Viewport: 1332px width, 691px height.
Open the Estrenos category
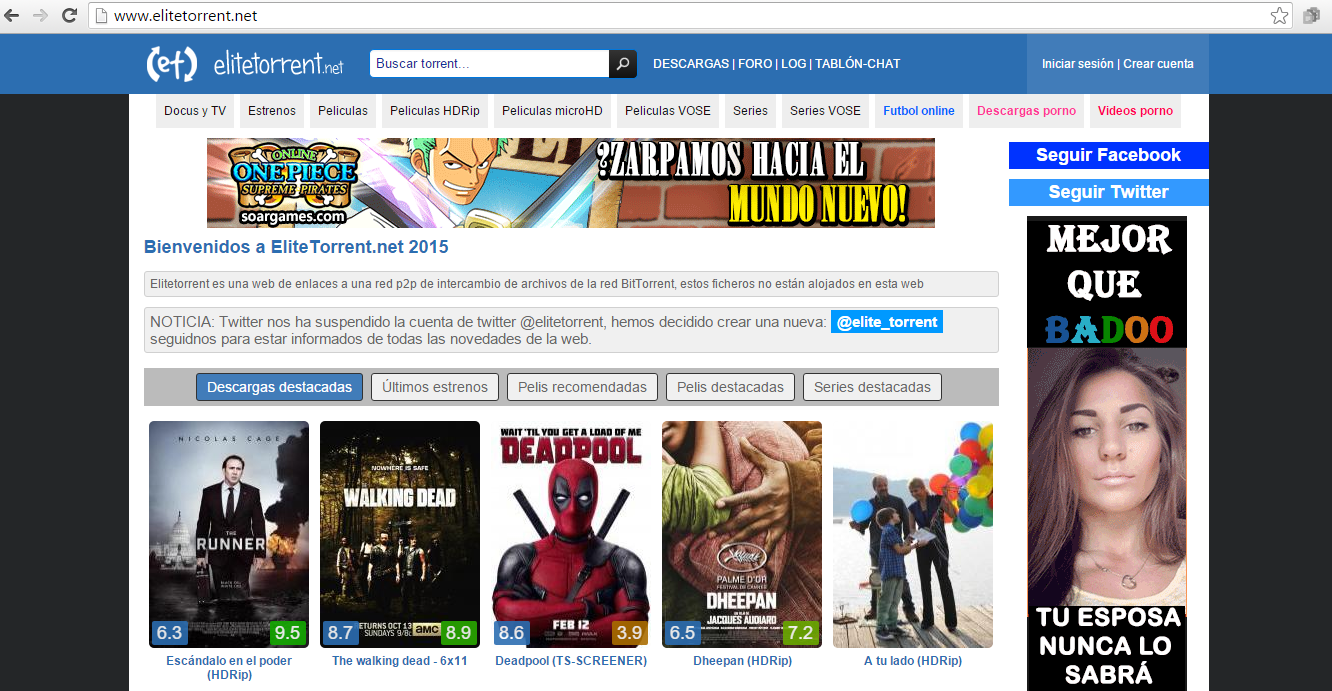point(272,111)
